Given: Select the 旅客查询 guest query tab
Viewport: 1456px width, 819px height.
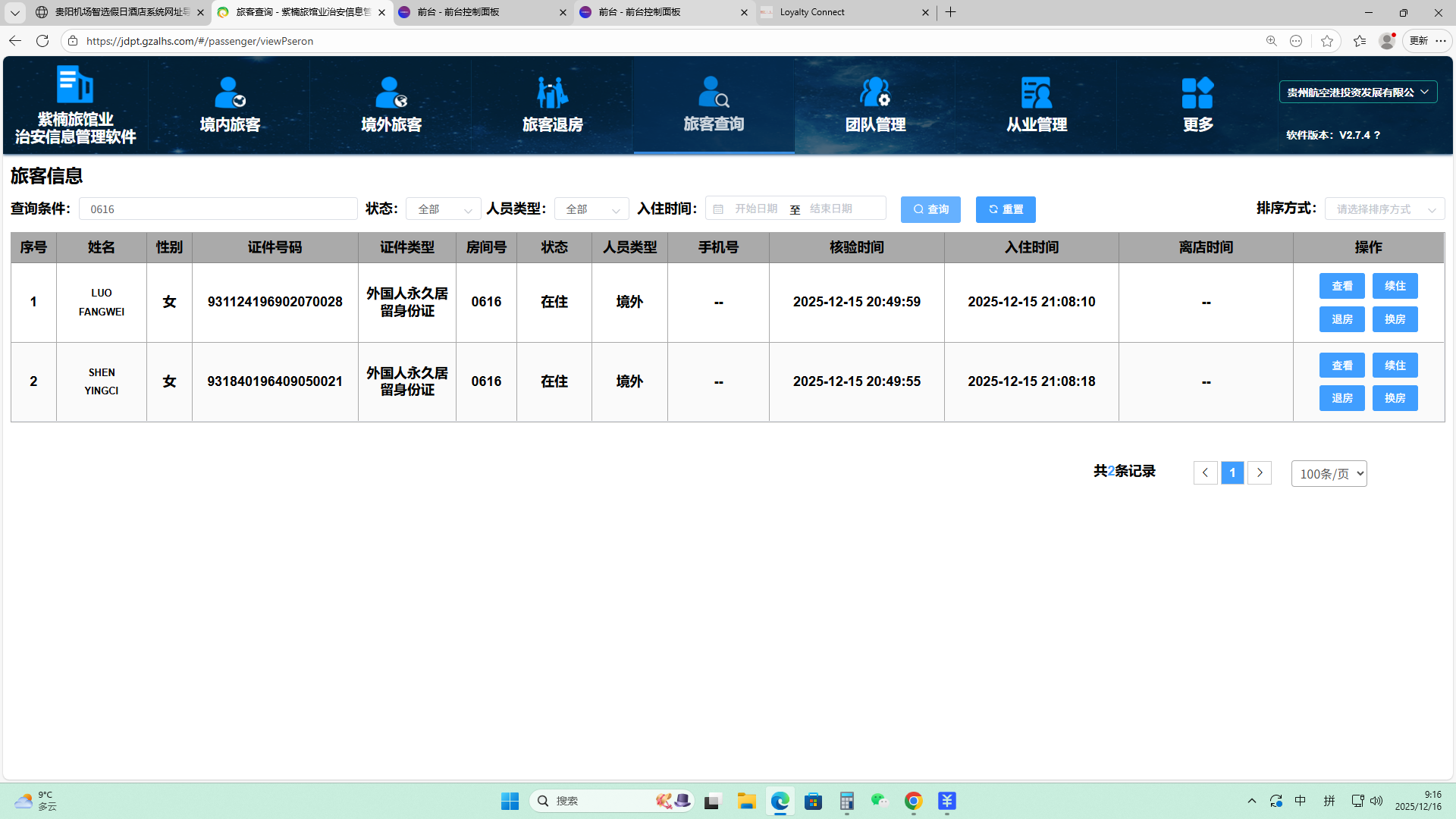Looking at the screenshot, I should click(714, 105).
